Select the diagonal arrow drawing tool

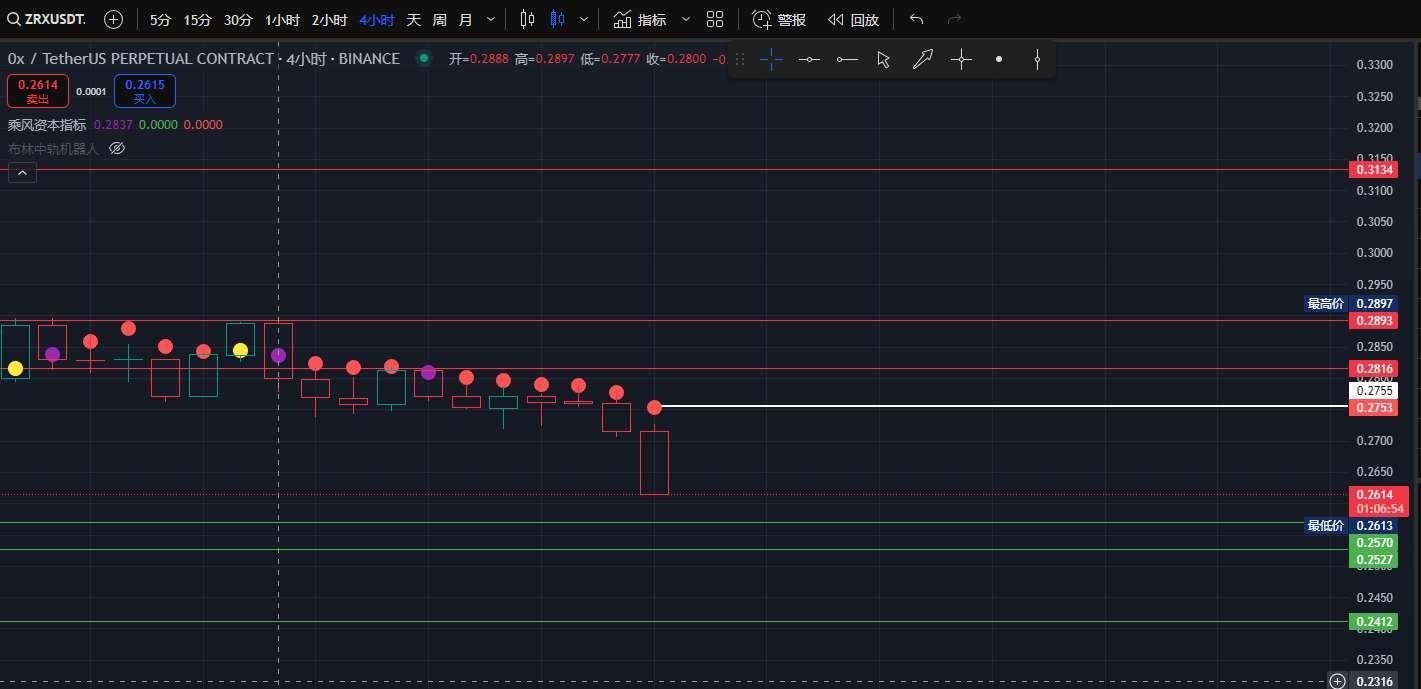[922, 60]
